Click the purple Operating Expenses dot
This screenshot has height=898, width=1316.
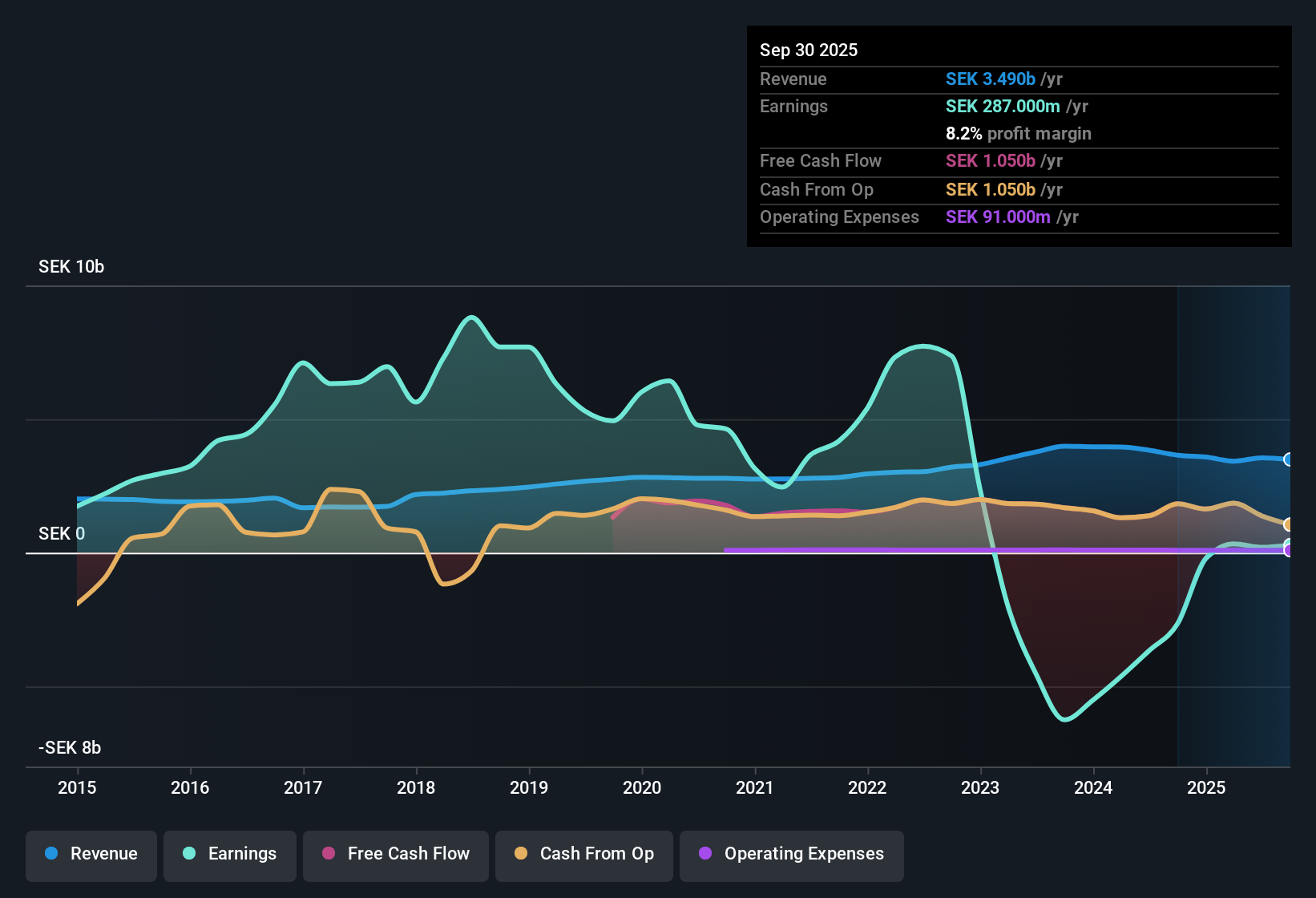click(705, 854)
